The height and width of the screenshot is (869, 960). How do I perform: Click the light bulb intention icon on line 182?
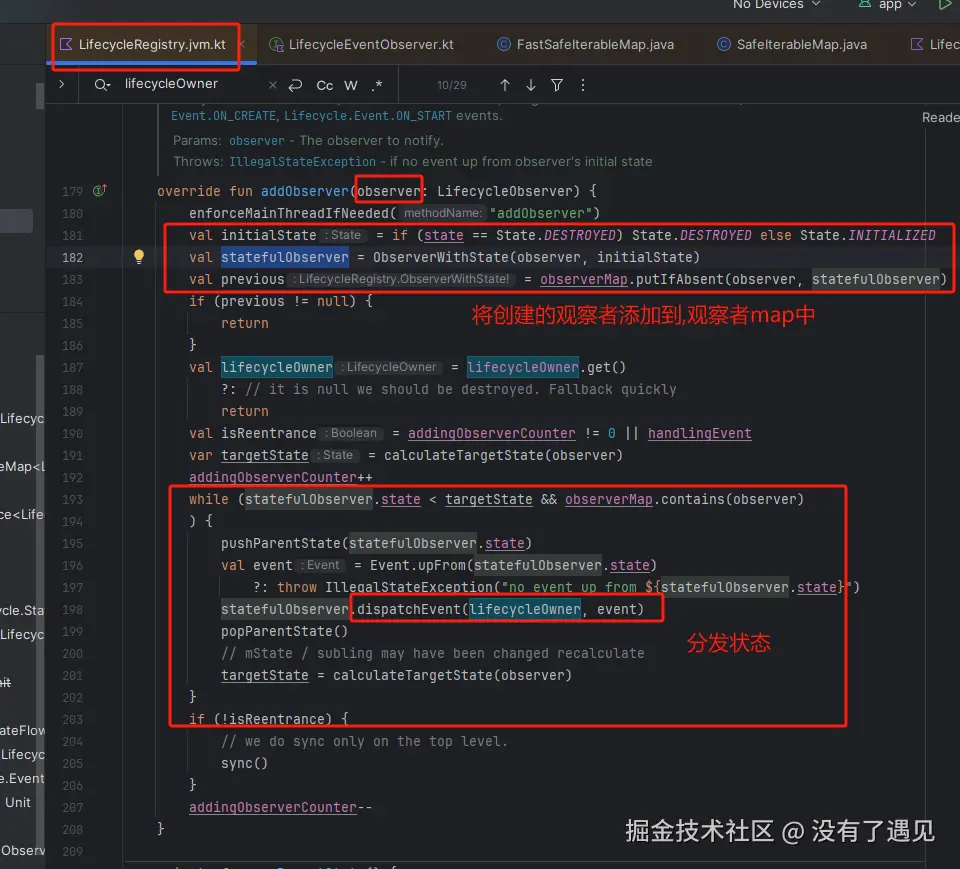[138, 257]
